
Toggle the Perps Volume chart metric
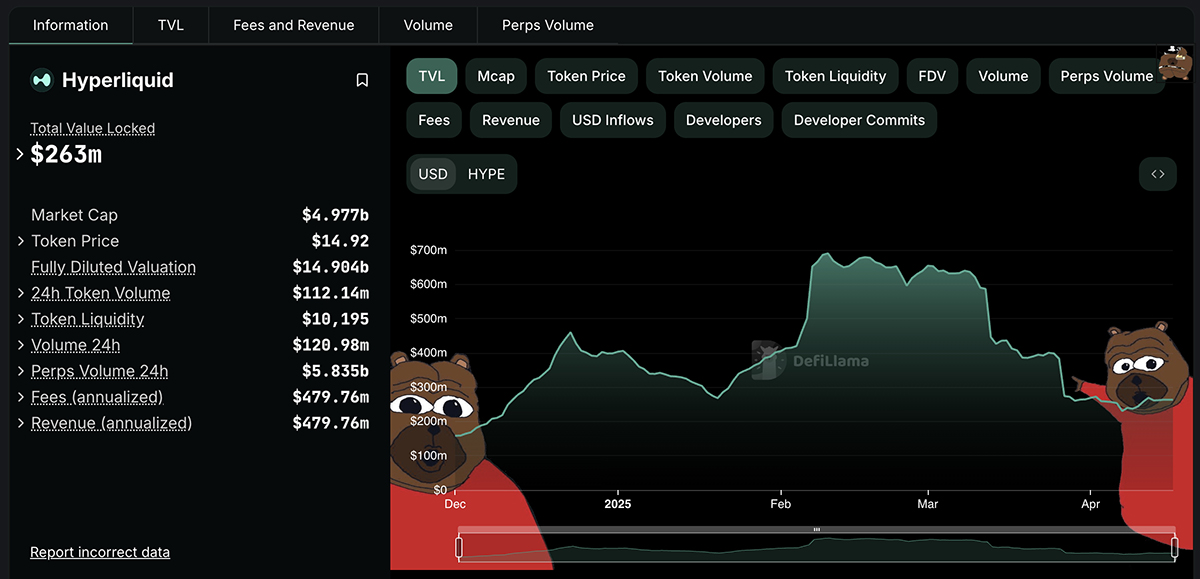(x=1107, y=76)
